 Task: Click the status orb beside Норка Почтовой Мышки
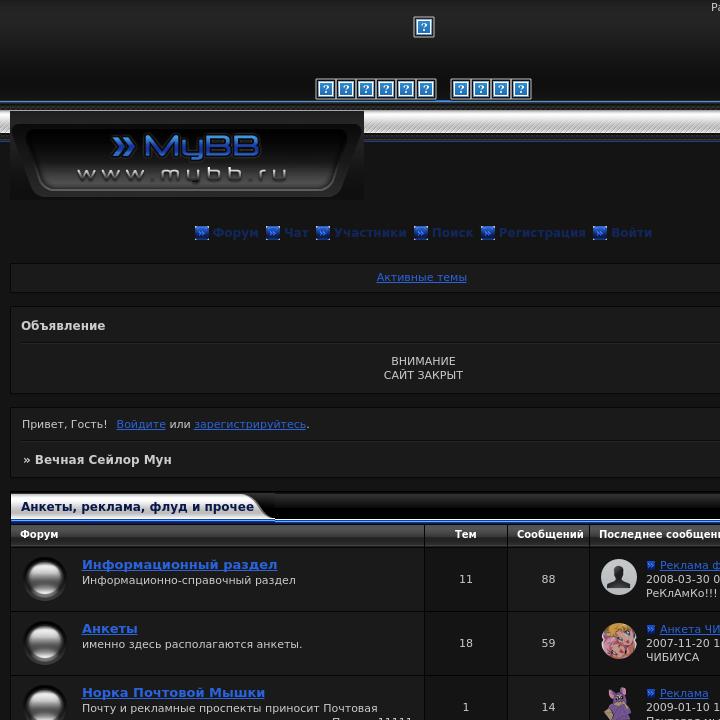pyautogui.click(x=45, y=703)
